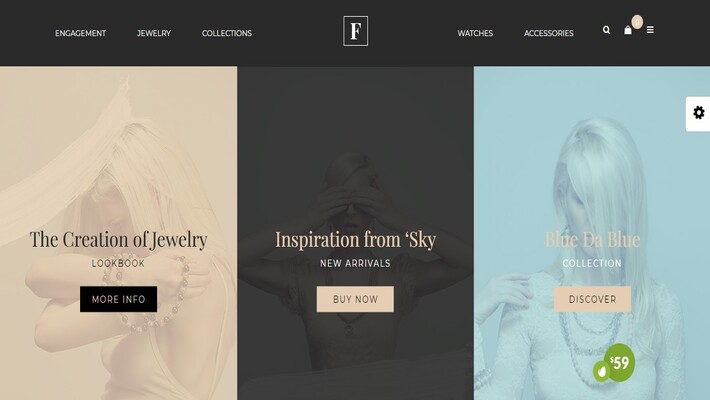Open The Creation of Jewelry heading
The image size is (710, 400).
click(119, 240)
